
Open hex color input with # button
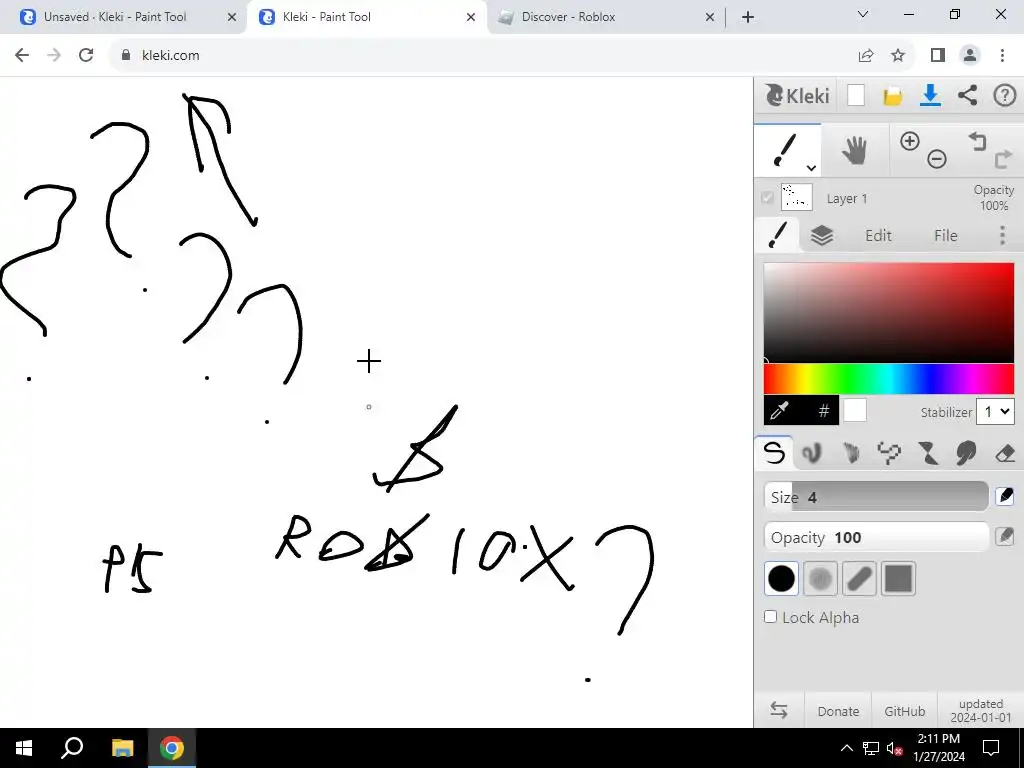(x=823, y=411)
